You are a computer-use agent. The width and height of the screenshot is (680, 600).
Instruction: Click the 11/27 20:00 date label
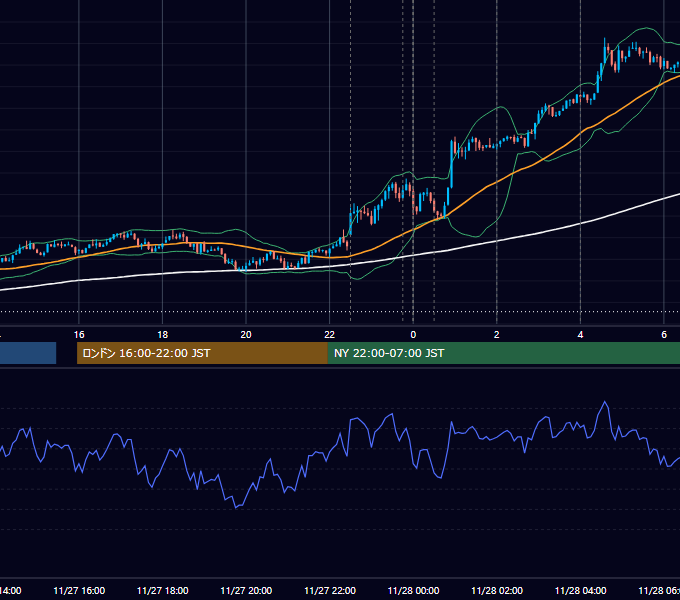pos(246,590)
